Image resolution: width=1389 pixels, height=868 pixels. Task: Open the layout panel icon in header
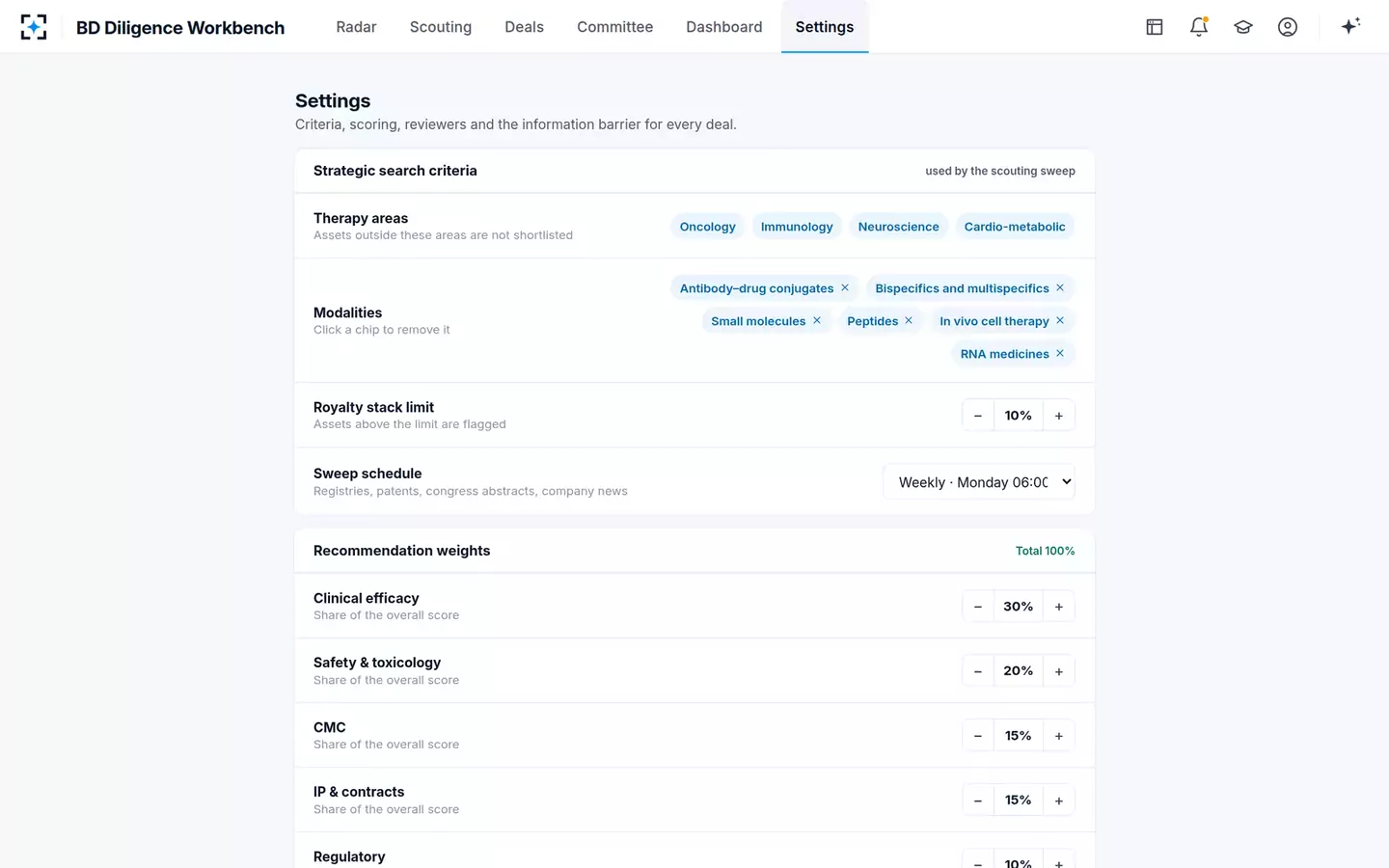[1155, 27]
